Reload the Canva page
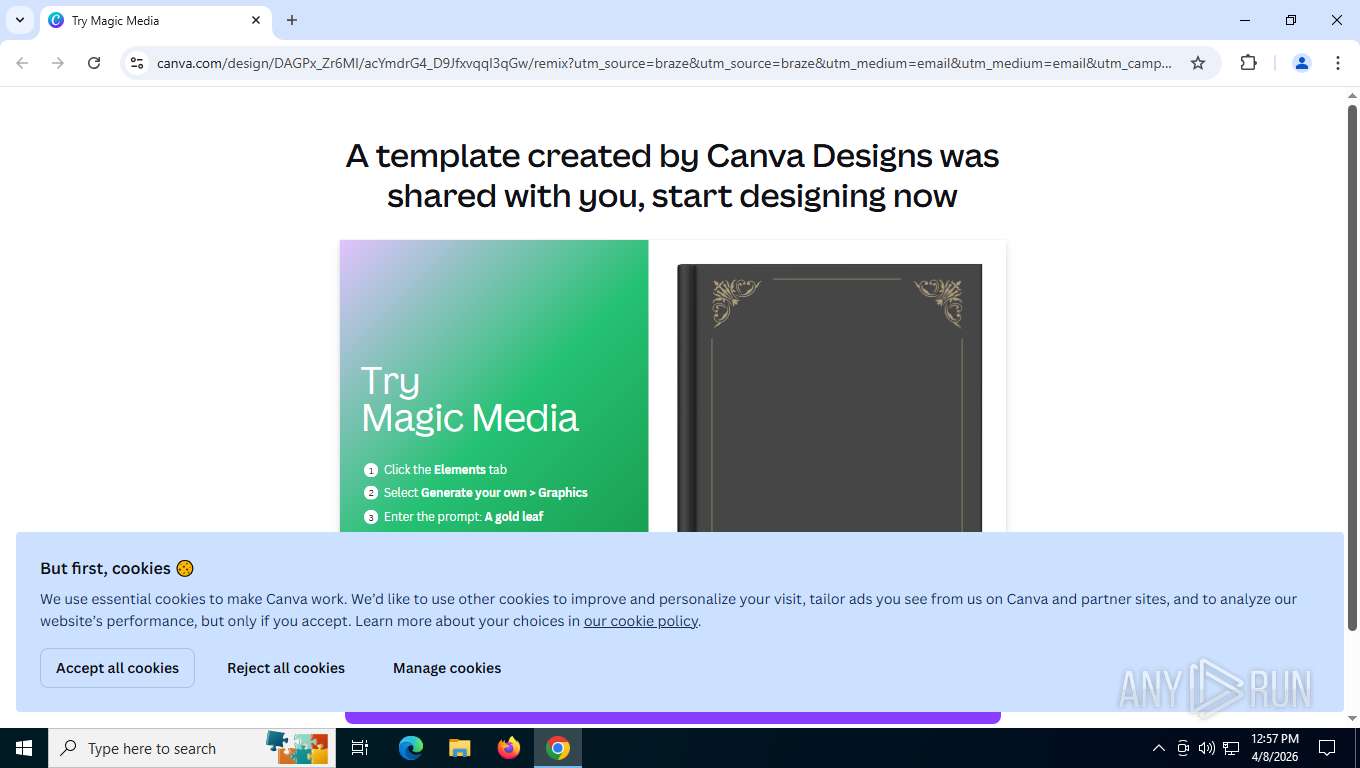The height and width of the screenshot is (768, 1360). (x=94, y=63)
